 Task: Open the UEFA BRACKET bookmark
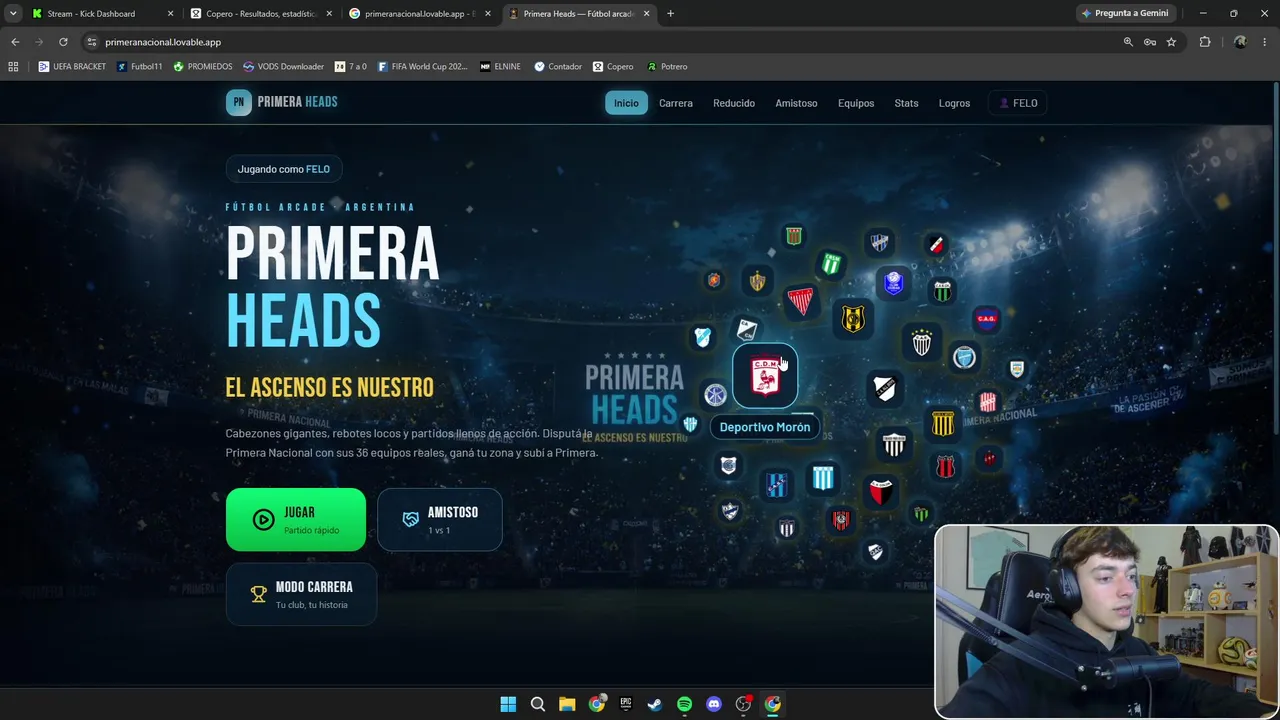[72, 66]
